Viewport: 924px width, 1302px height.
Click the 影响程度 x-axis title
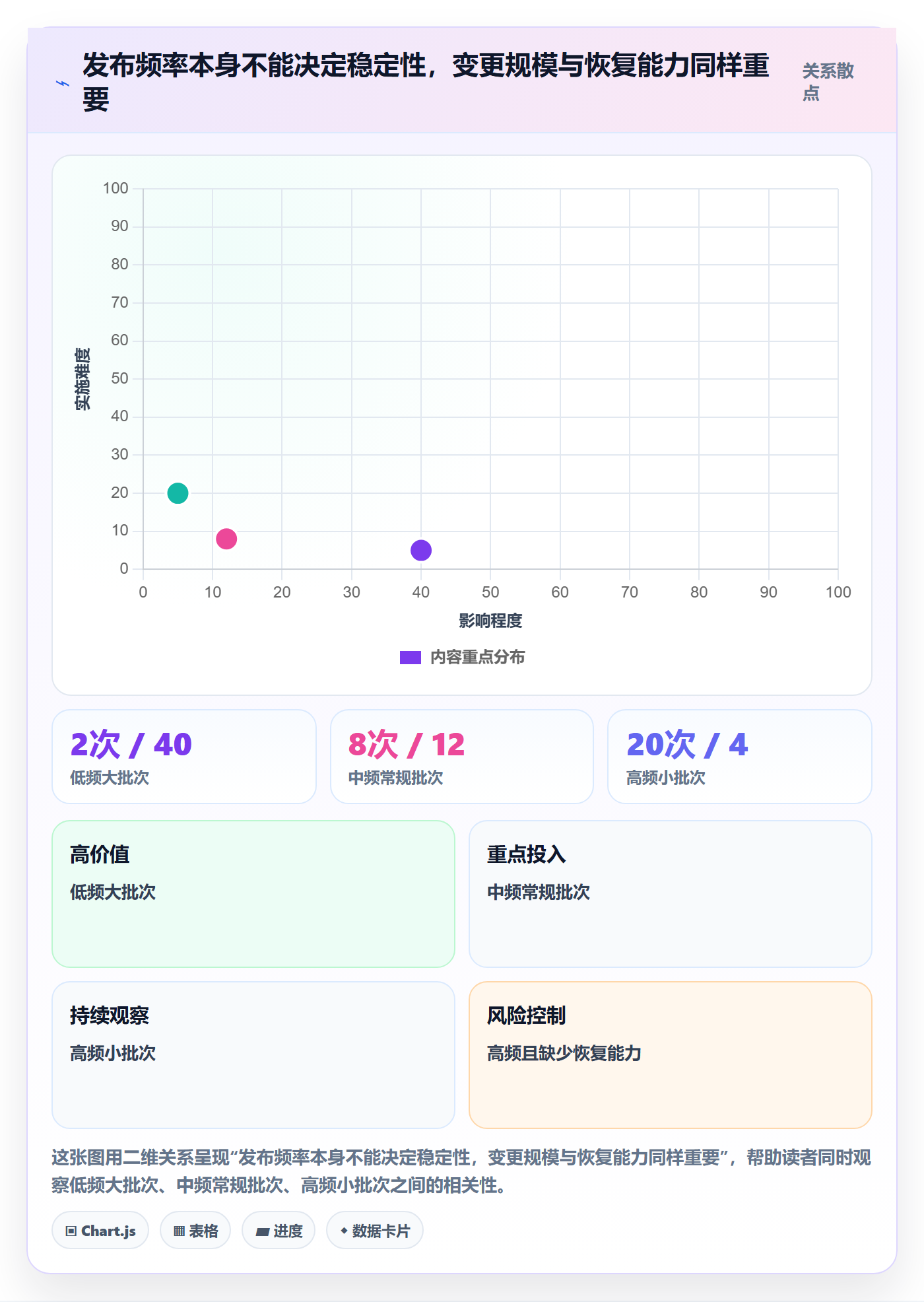(x=490, y=621)
